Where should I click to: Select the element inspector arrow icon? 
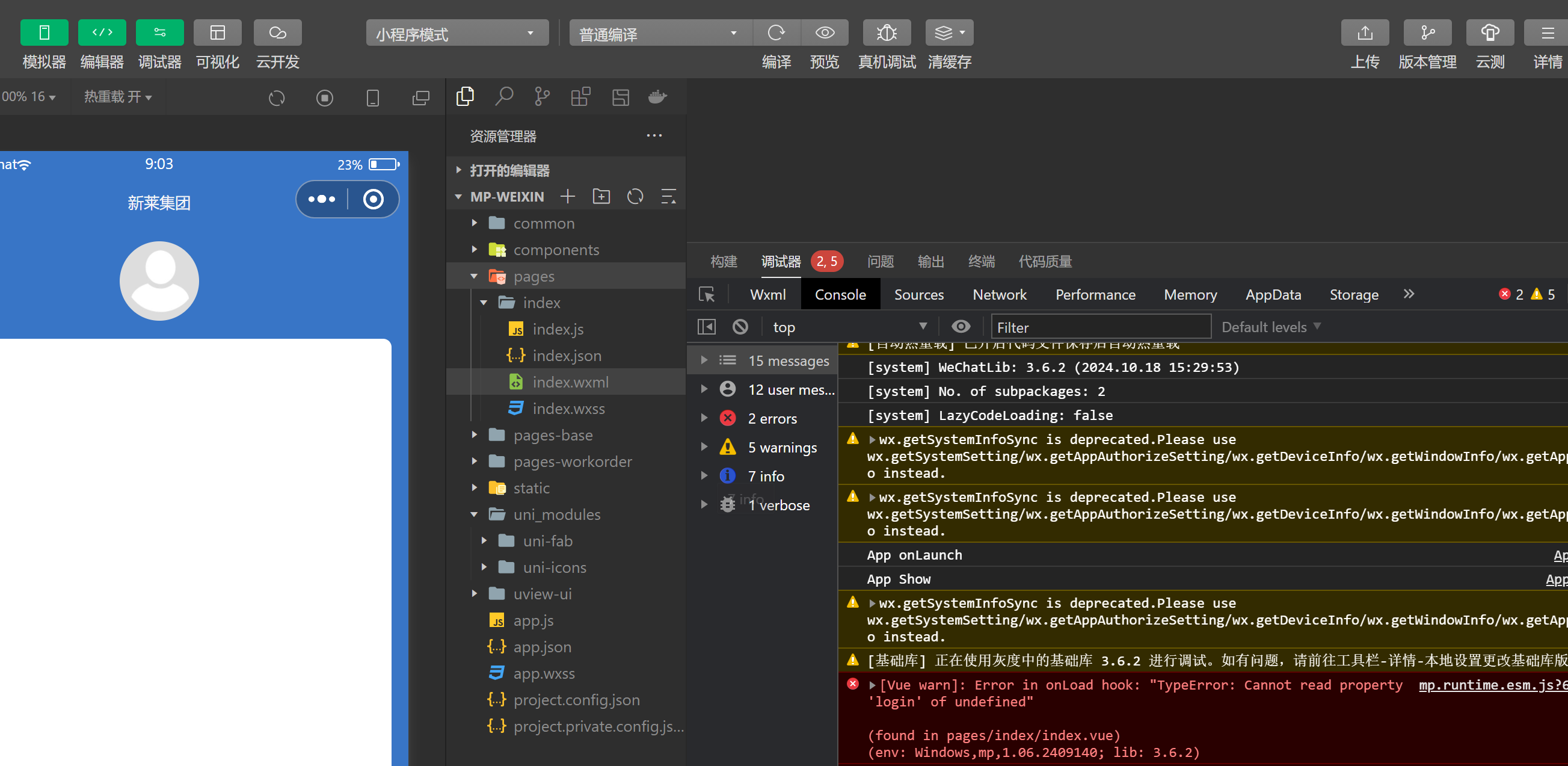click(707, 295)
